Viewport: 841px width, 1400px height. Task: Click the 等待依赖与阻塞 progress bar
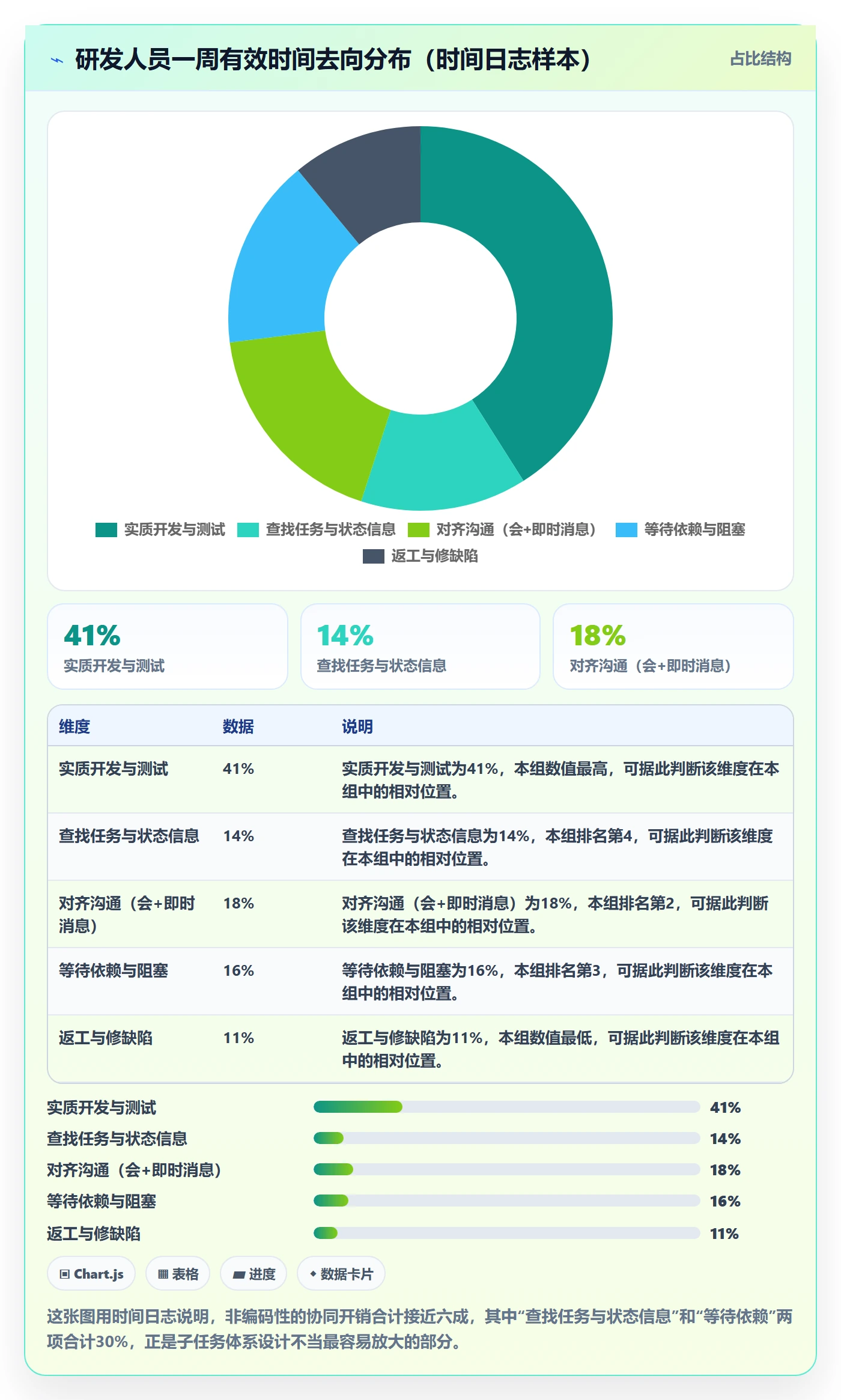coord(506,1201)
